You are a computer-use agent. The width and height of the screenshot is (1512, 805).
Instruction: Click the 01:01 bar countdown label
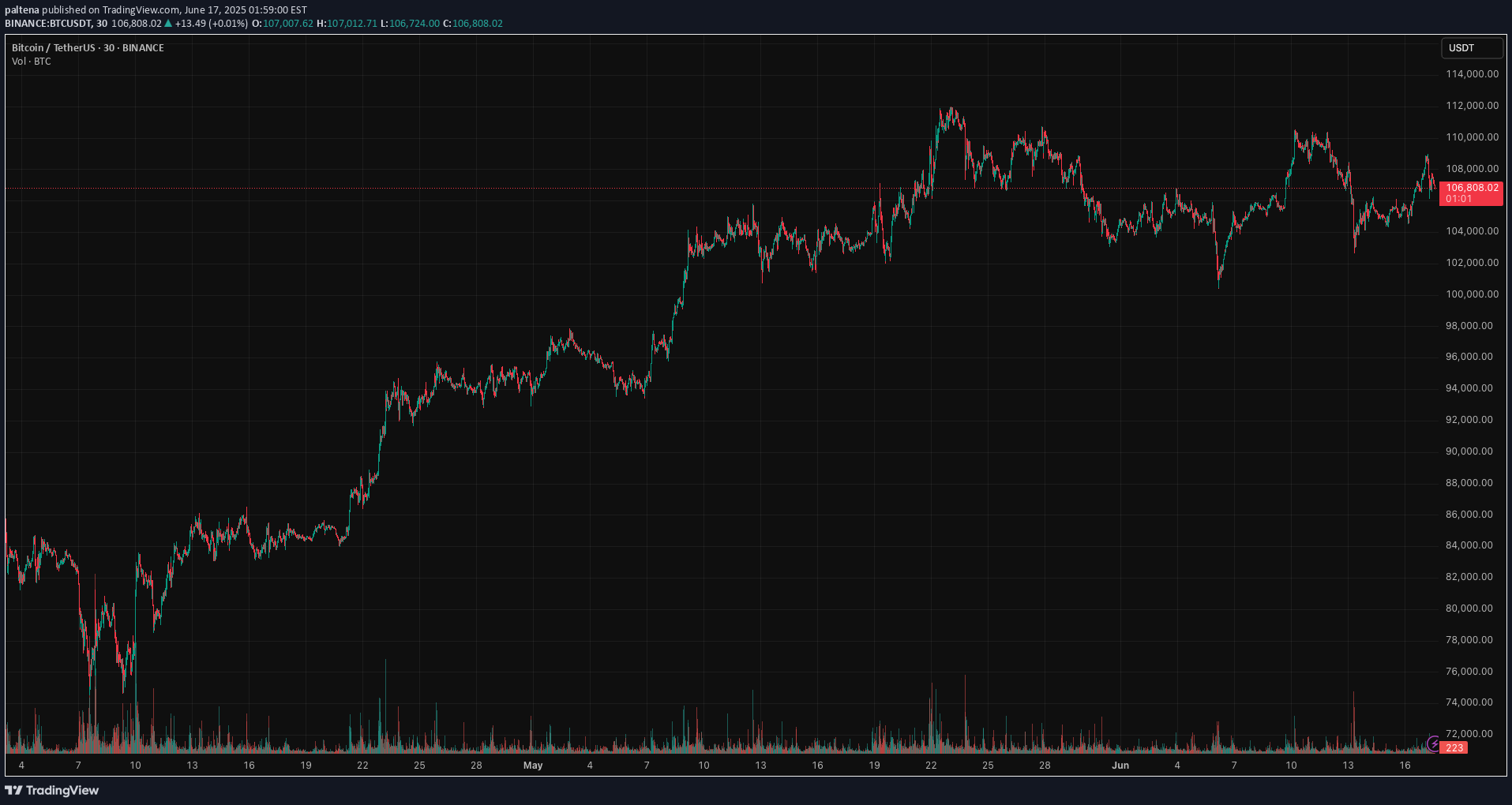(x=1459, y=199)
